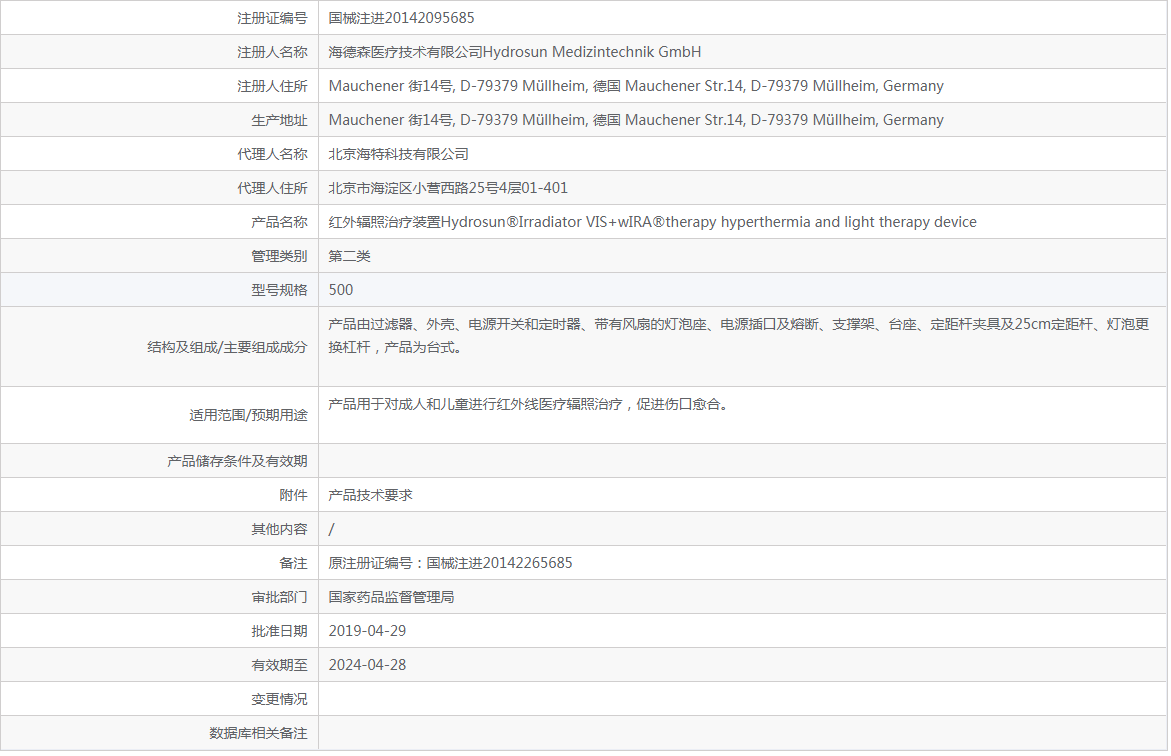Select the agent name 北京海特科技有限公司
Screen dimensions: 1171x756
[x=399, y=154]
